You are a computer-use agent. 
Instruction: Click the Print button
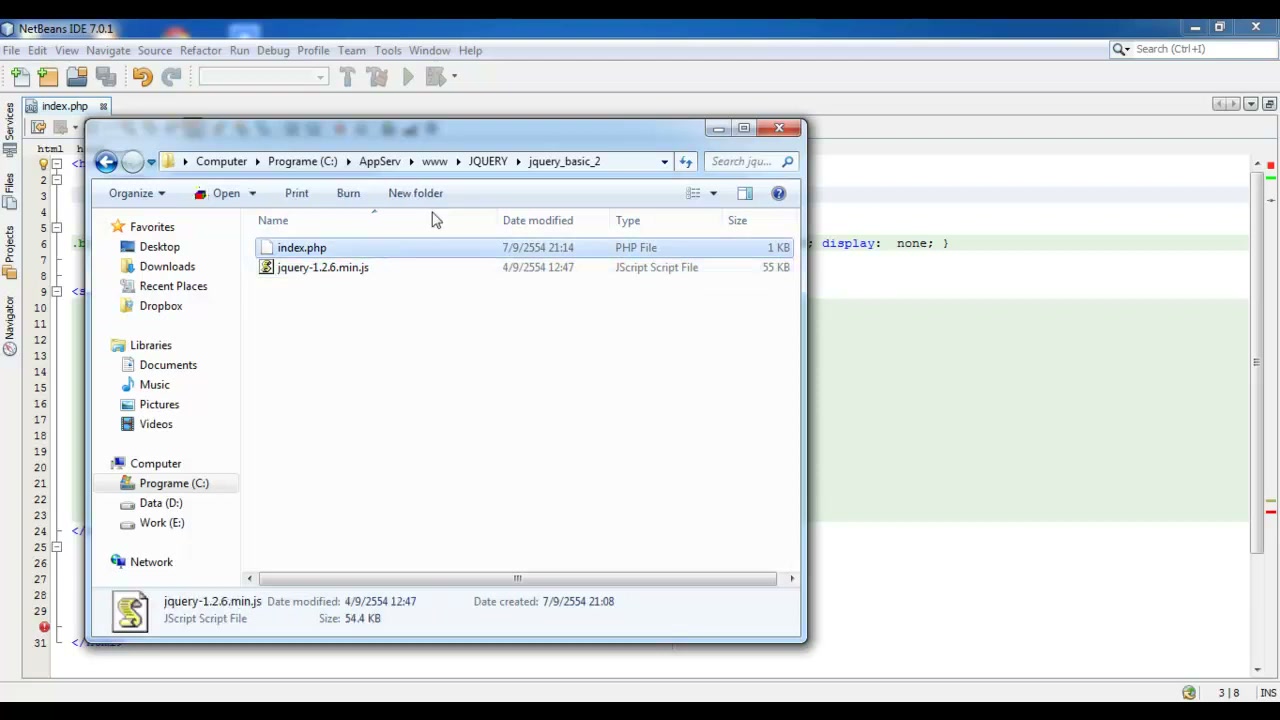[x=297, y=193]
